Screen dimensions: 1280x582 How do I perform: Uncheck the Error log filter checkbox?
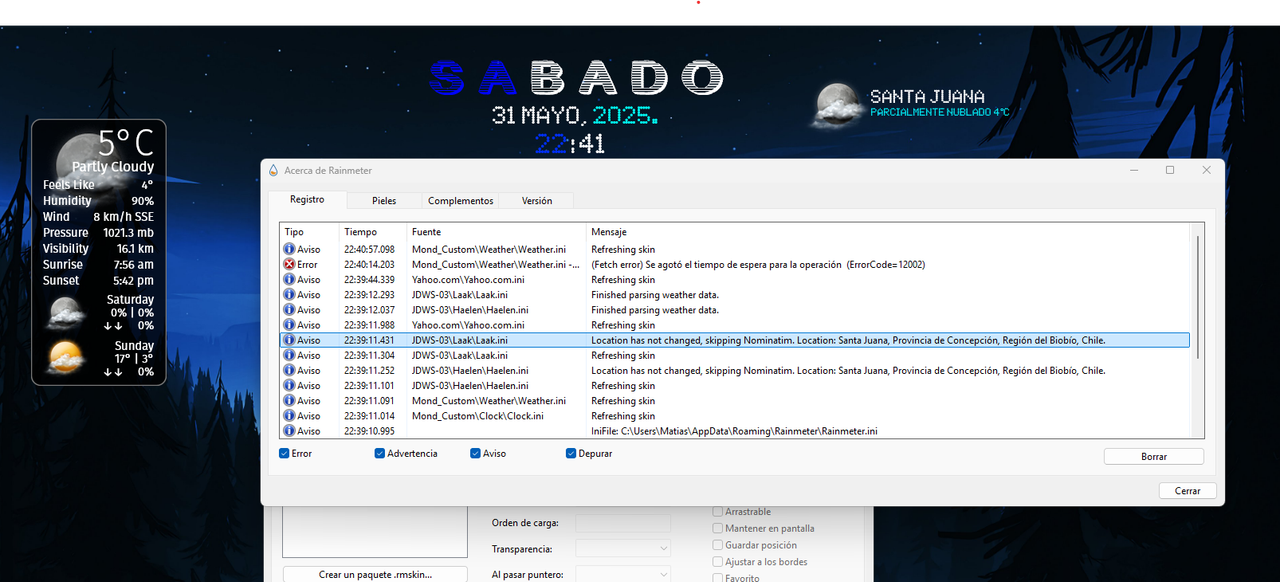pos(285,453)
